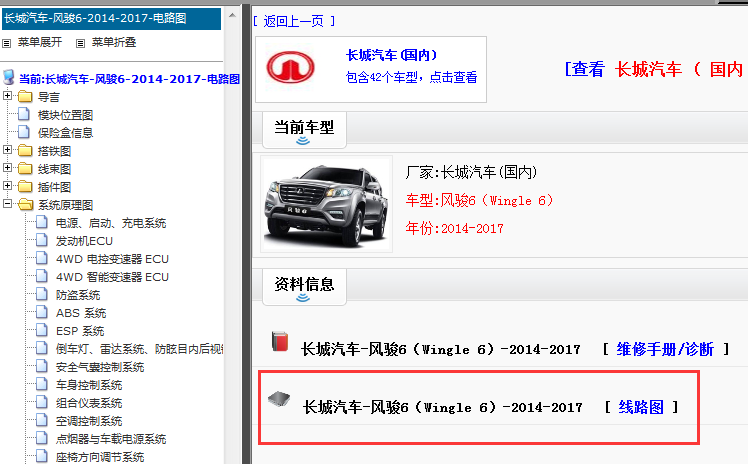Screen dimensions: 748x464
Task: Expand the 线束图 tree node
Action: click(7, 168)
